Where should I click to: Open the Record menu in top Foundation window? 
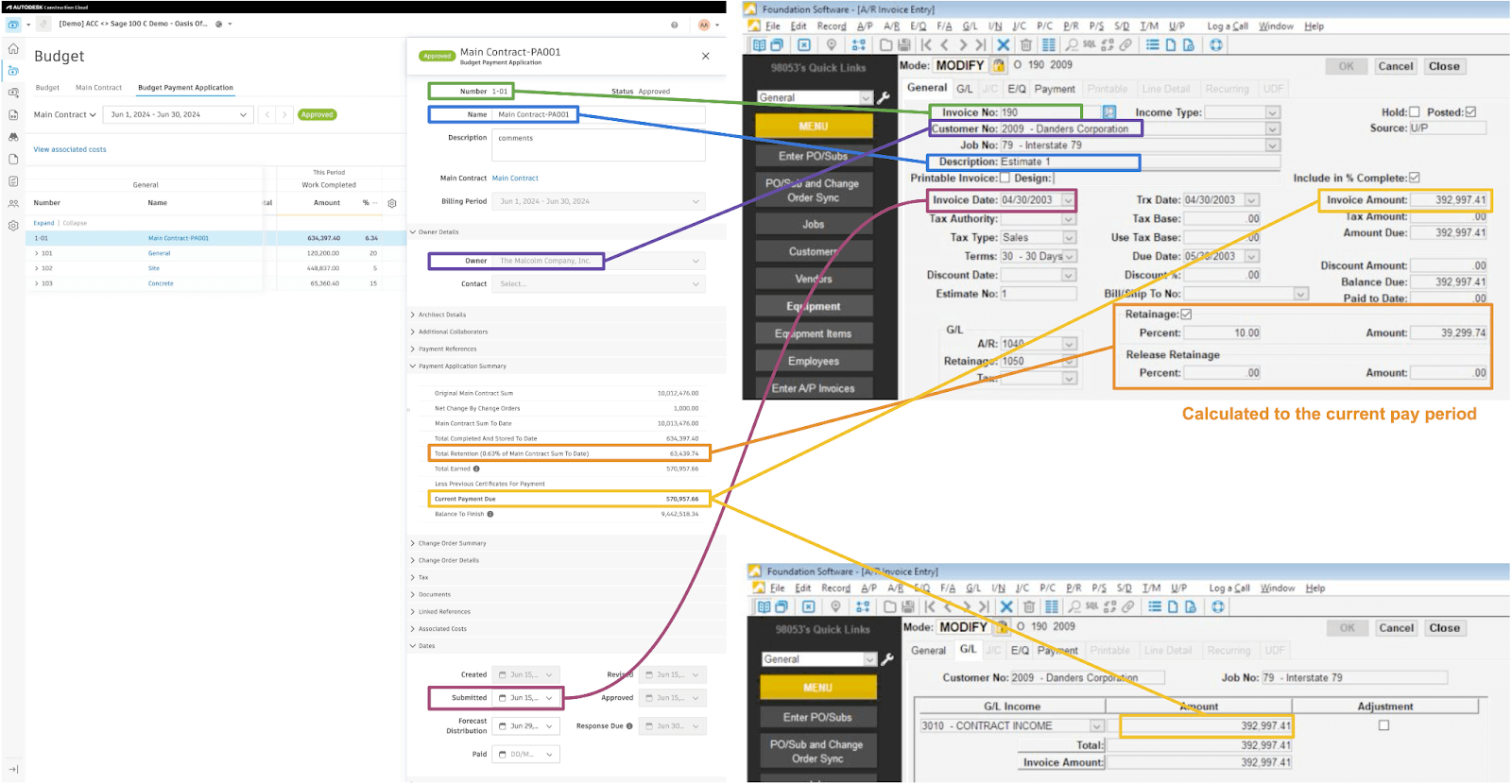832,26
